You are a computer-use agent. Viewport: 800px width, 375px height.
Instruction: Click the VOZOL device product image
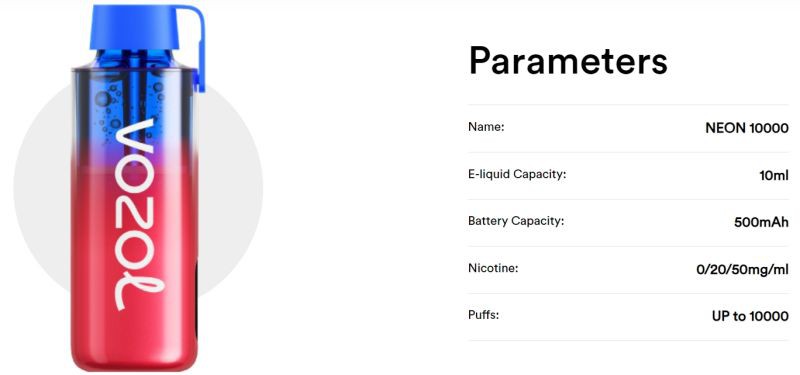138,188
